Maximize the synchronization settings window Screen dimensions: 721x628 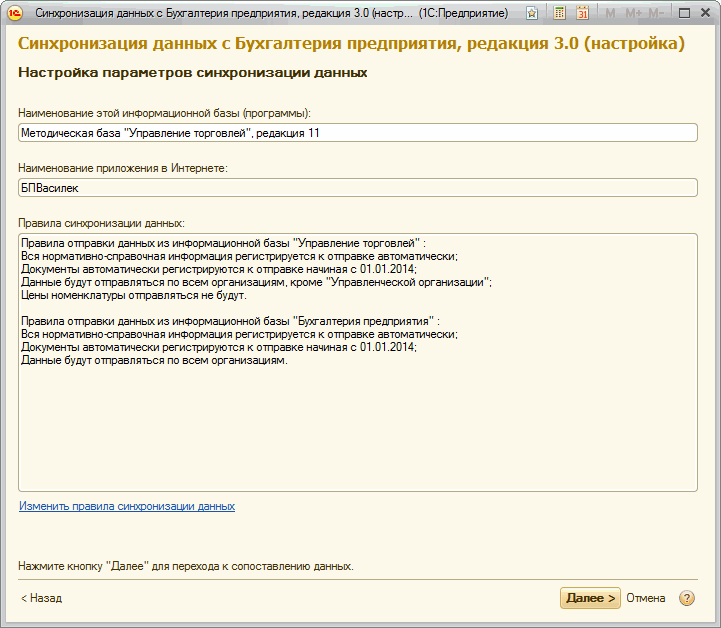684,13
